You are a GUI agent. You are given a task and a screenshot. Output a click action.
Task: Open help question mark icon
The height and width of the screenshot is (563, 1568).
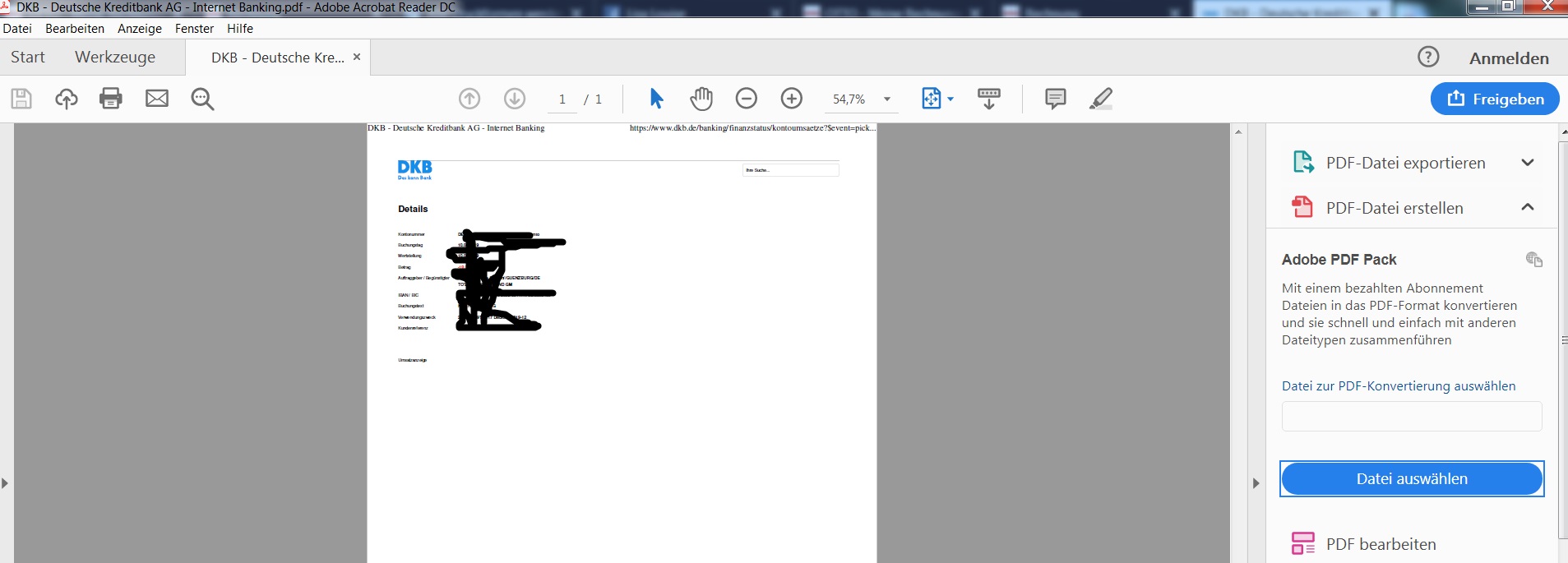point(1429,57)
